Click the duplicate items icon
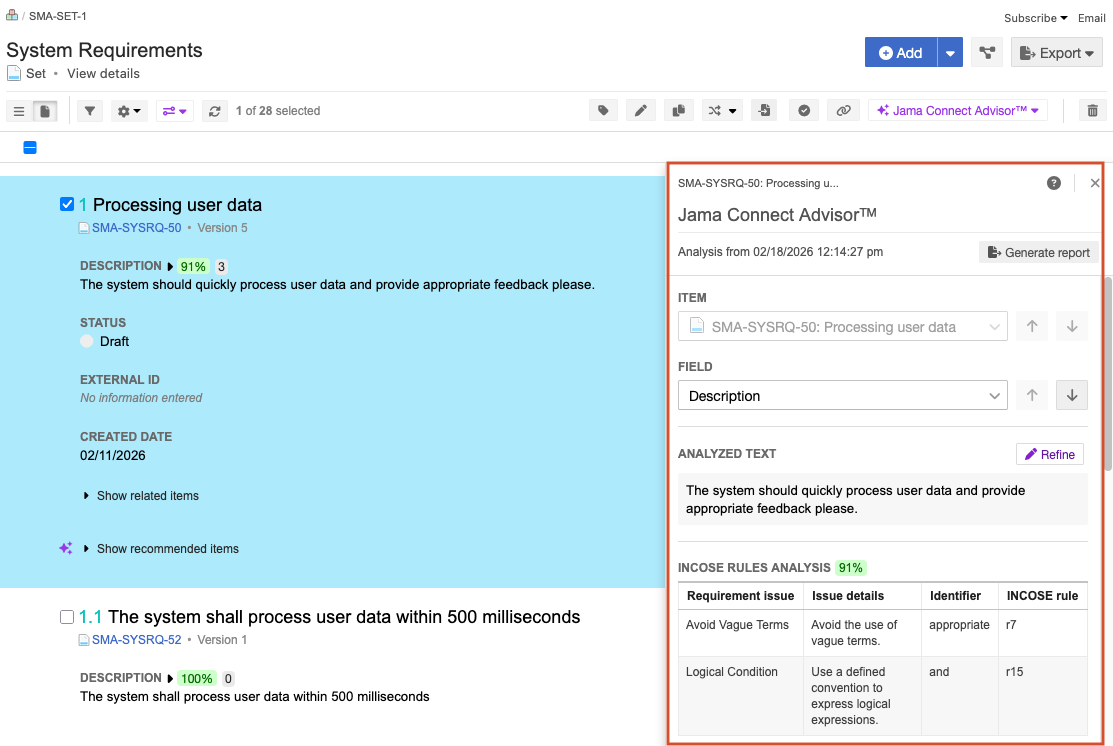This screenshot has height=746, width=1113. (679, 111)
